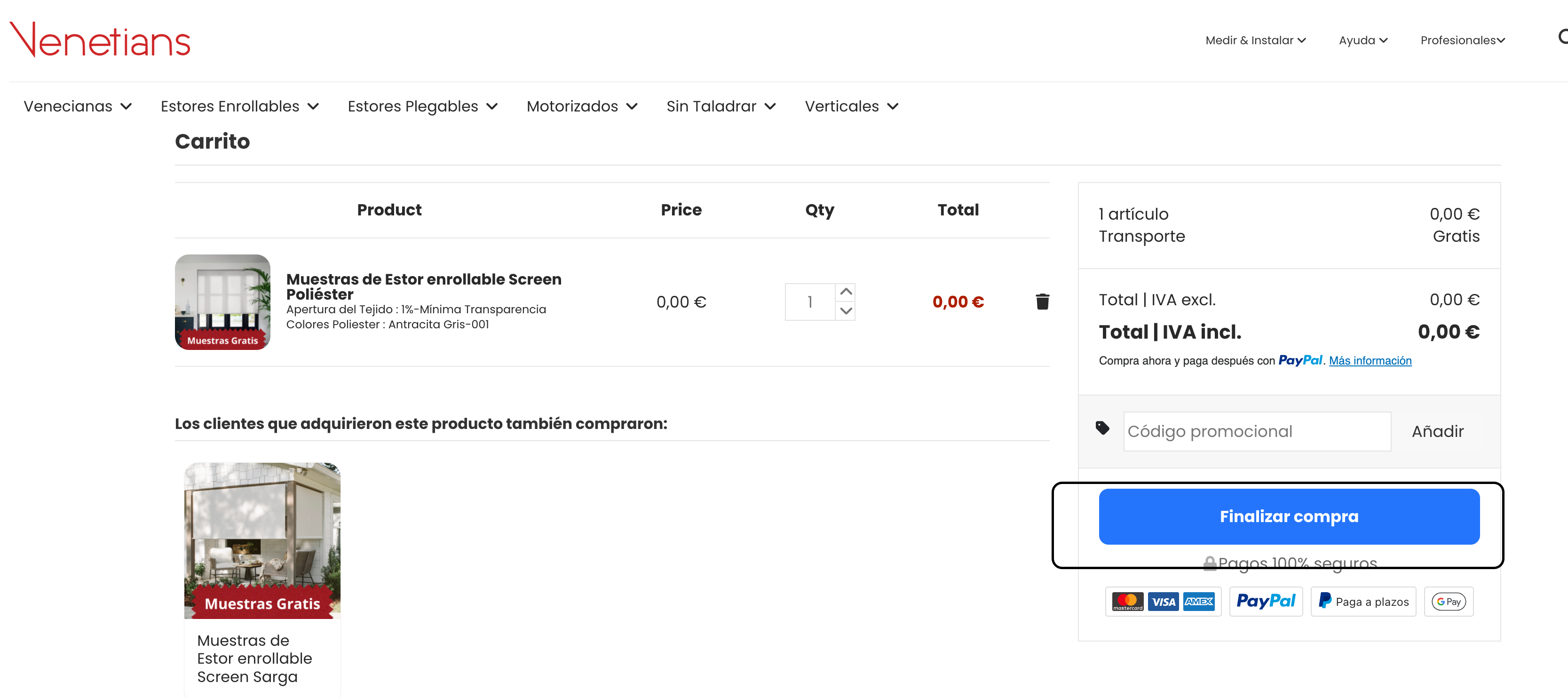Increase quantity with the up arrow
Viewport: 1568px width, 698px height.
click(x=846, y=292)
